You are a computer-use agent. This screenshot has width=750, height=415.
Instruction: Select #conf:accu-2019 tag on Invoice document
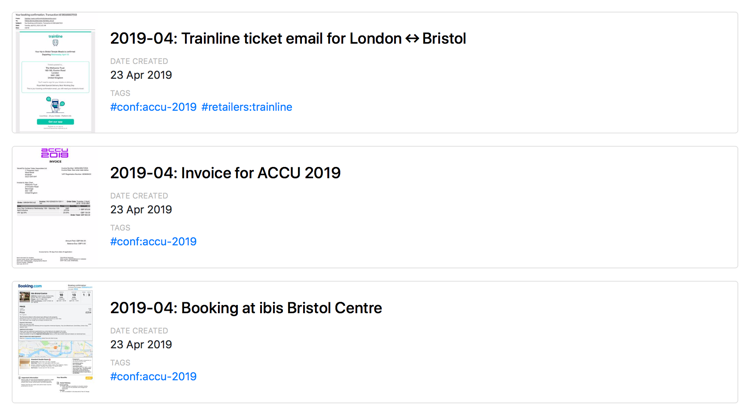tap(153, 241)
